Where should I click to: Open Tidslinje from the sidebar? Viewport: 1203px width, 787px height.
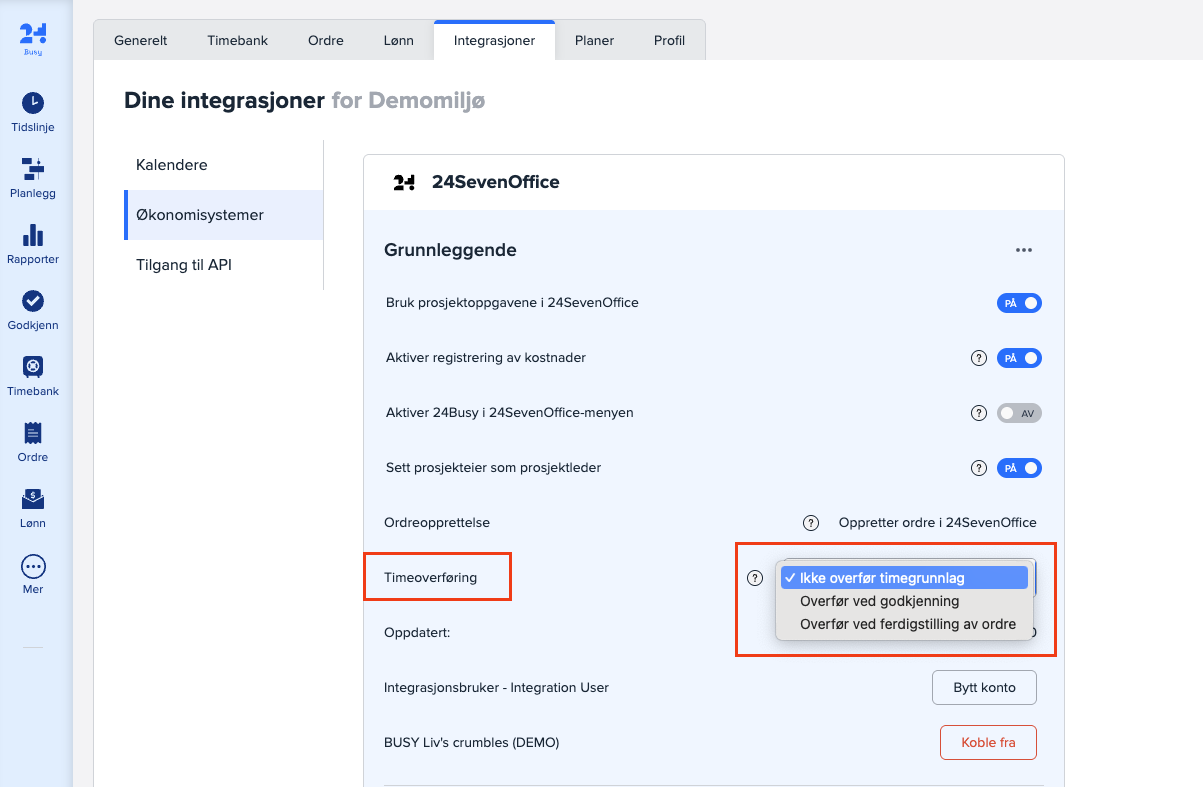point(33,103)
